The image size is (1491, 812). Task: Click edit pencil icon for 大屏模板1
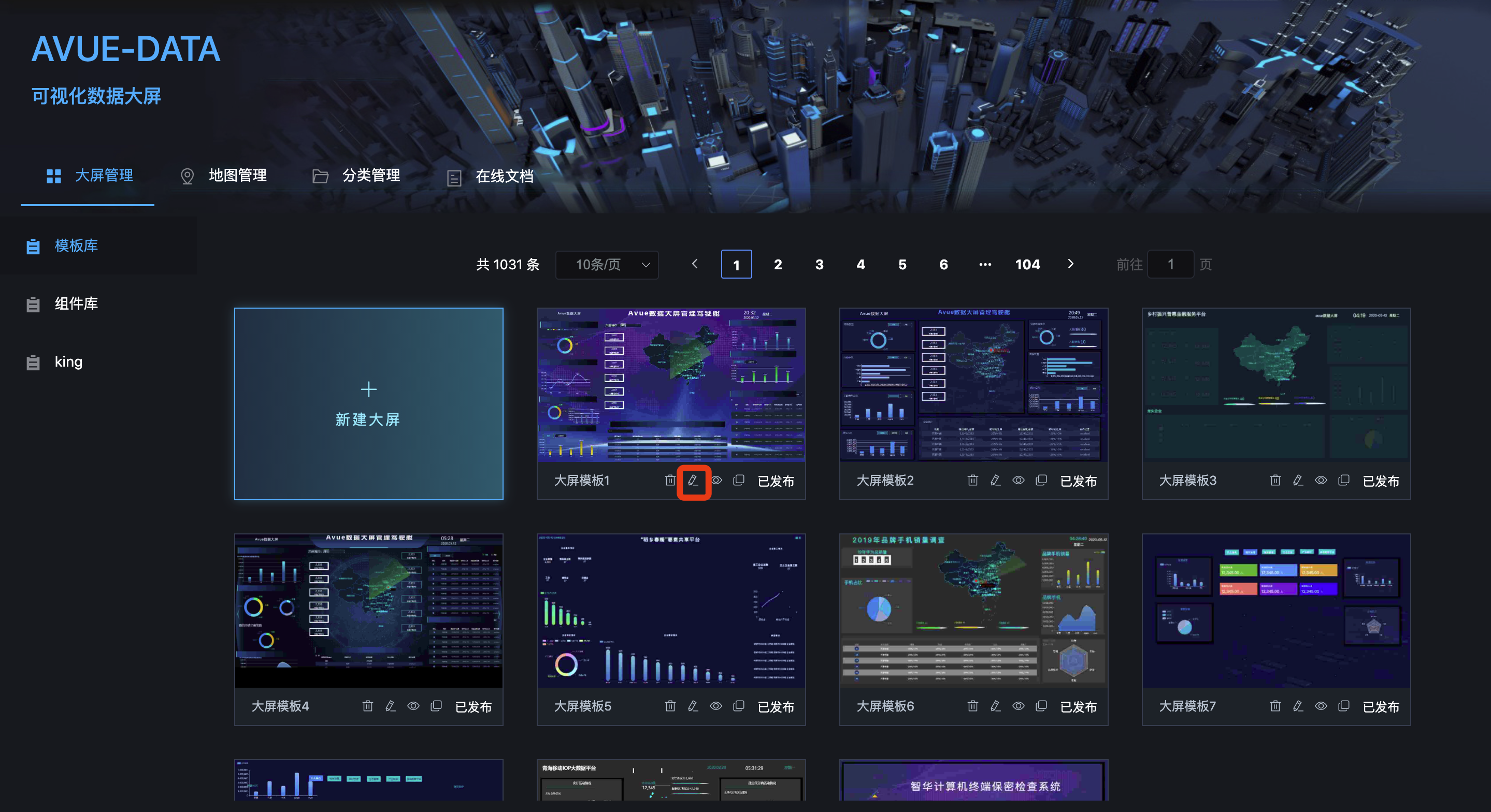(693, 481)
